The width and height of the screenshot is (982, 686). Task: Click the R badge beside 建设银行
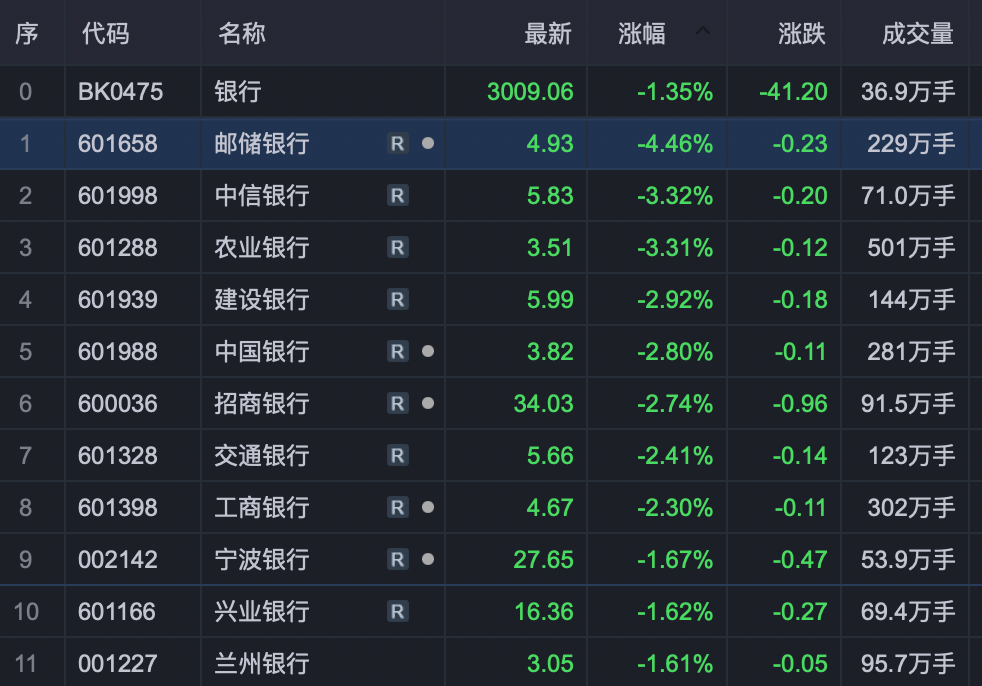point(398,300)
